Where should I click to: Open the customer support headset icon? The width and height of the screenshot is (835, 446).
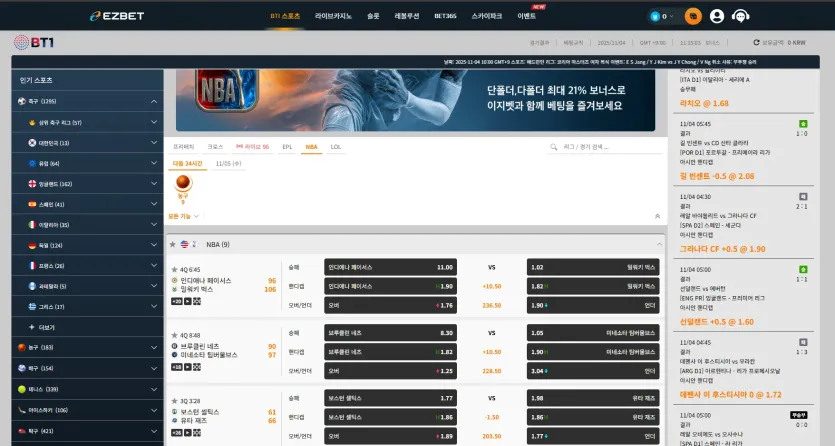coord(740,16)
